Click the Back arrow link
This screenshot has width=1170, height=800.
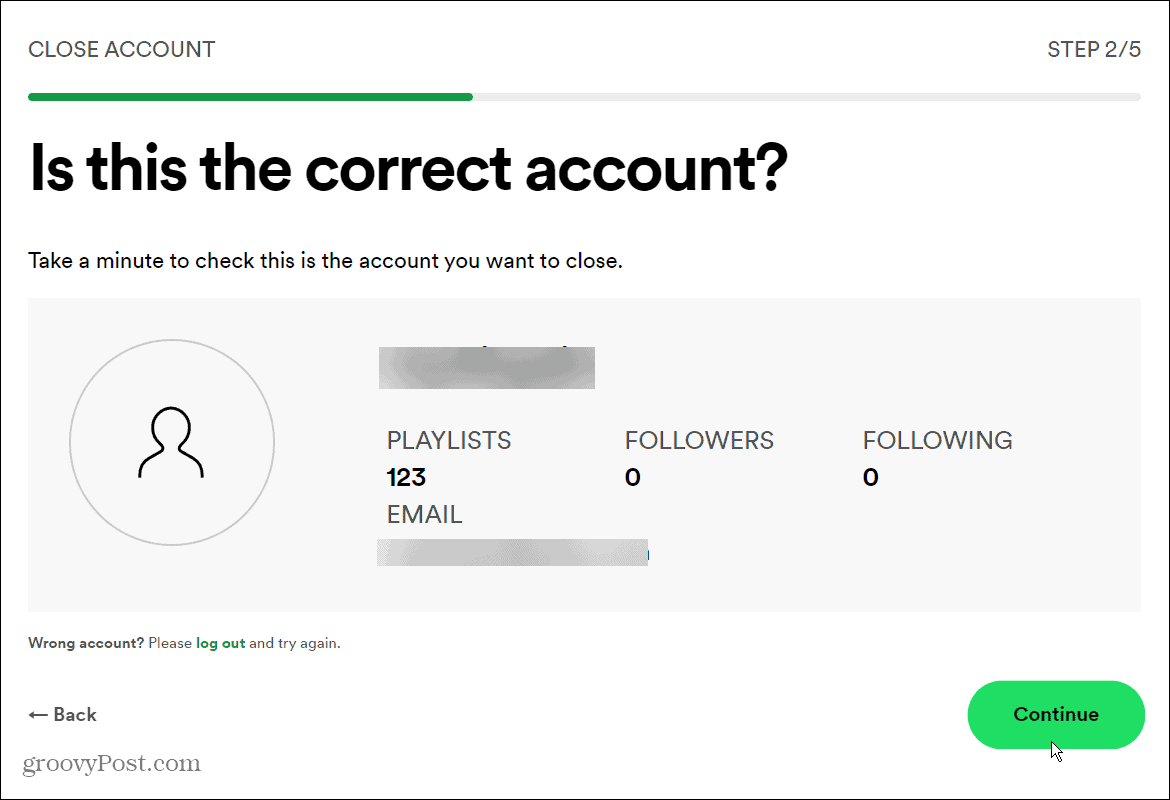[x=62, y=714]
